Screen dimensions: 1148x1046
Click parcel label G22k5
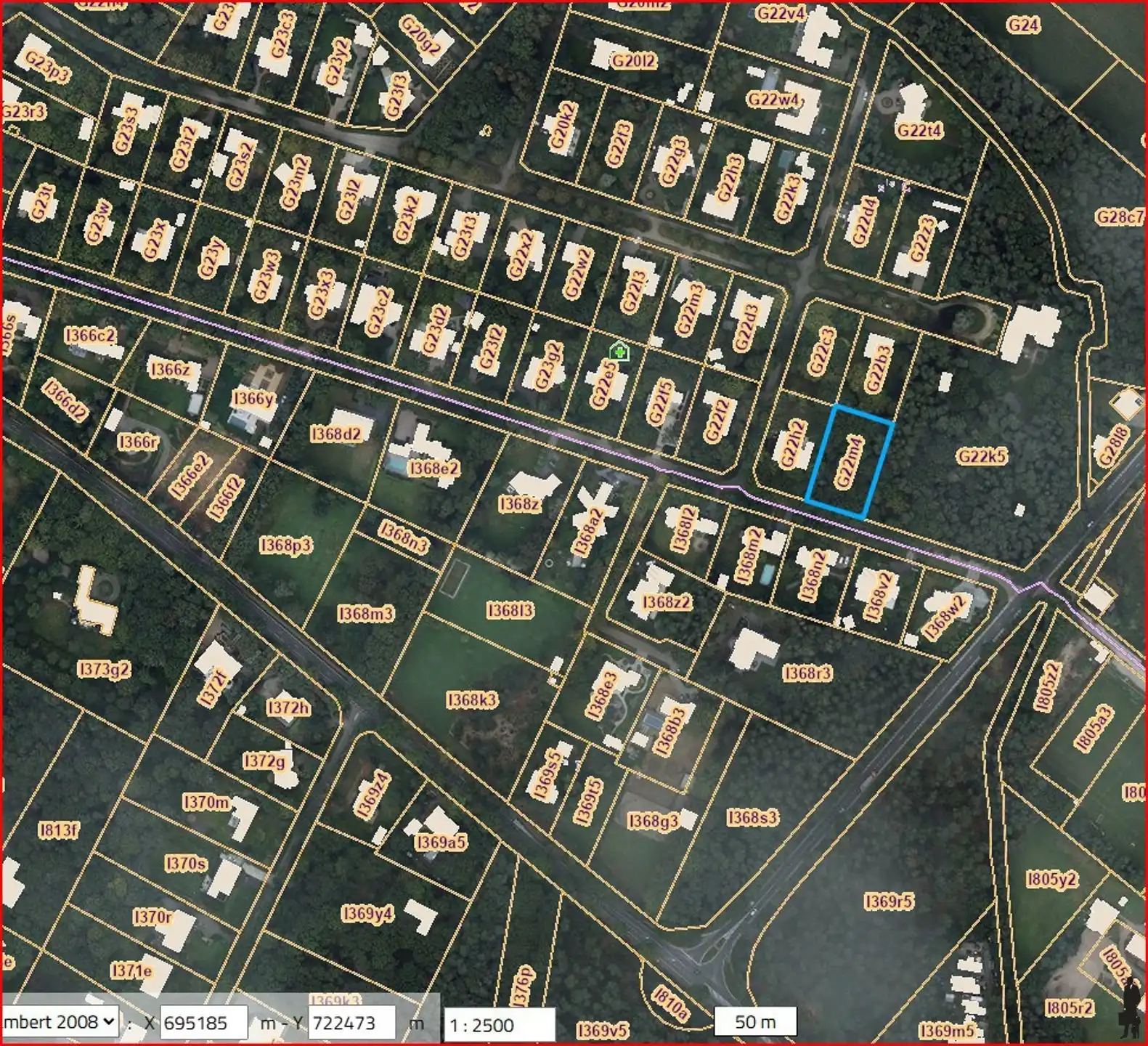pos(982,456)
